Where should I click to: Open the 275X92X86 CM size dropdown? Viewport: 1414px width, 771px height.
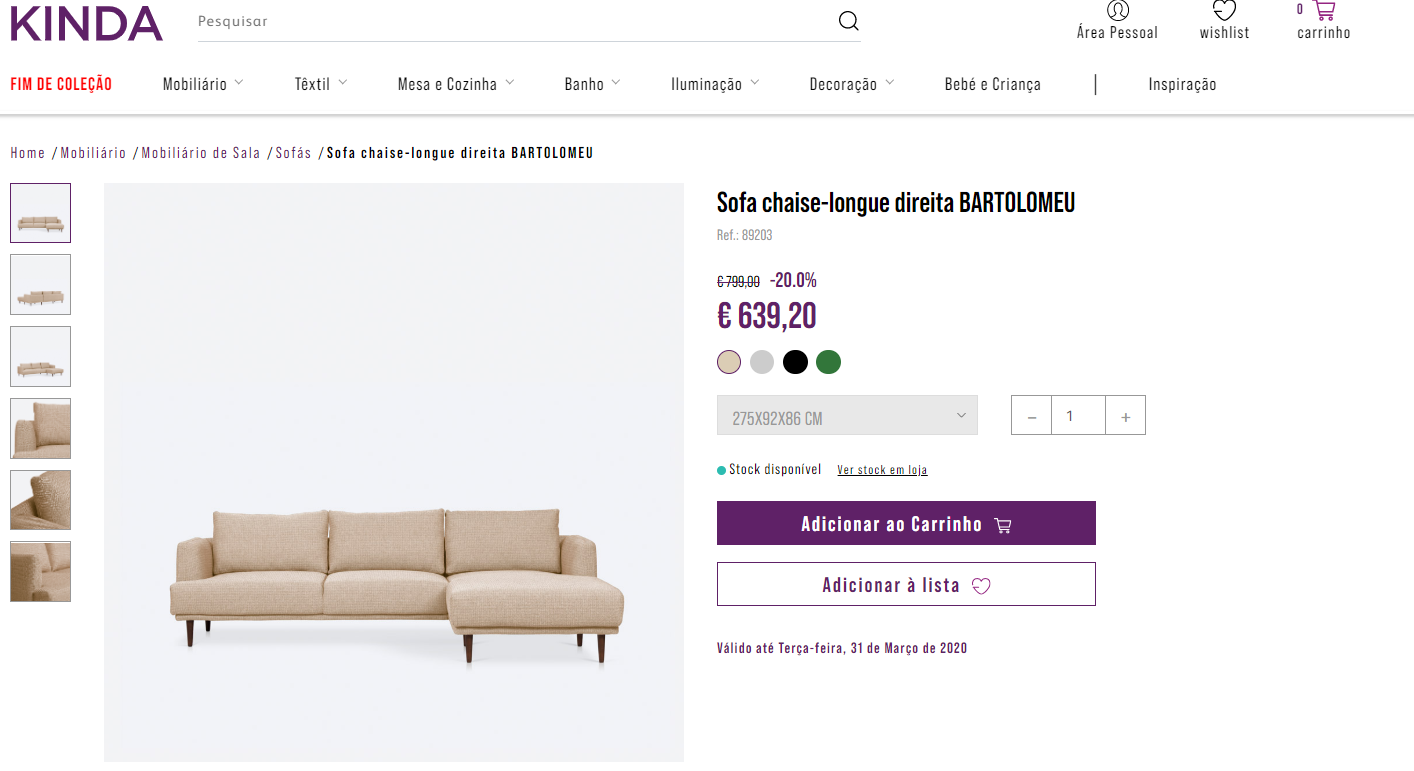click(847, 416)
